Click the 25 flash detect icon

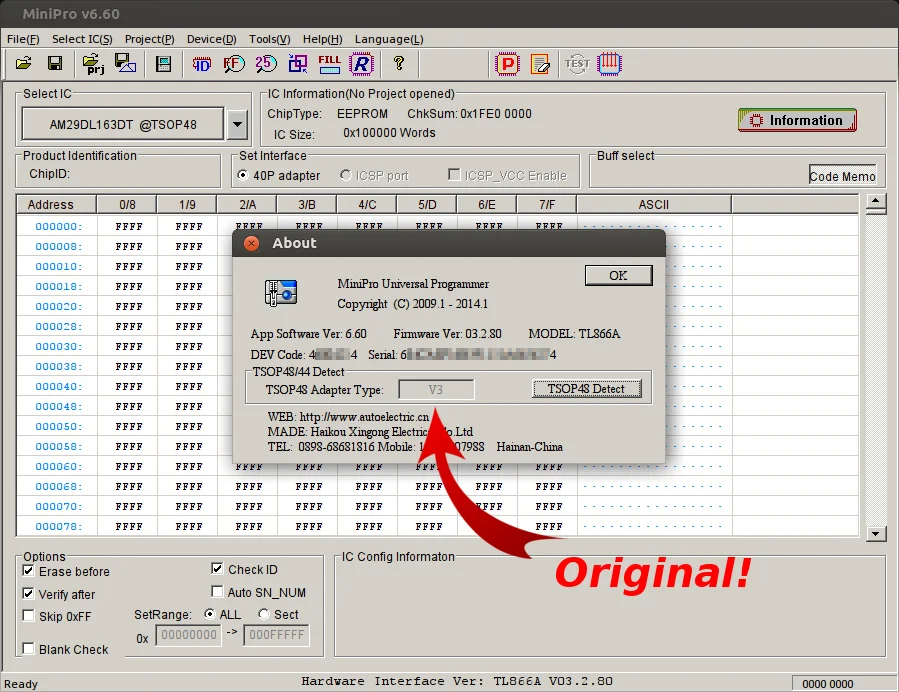point(266,64)
